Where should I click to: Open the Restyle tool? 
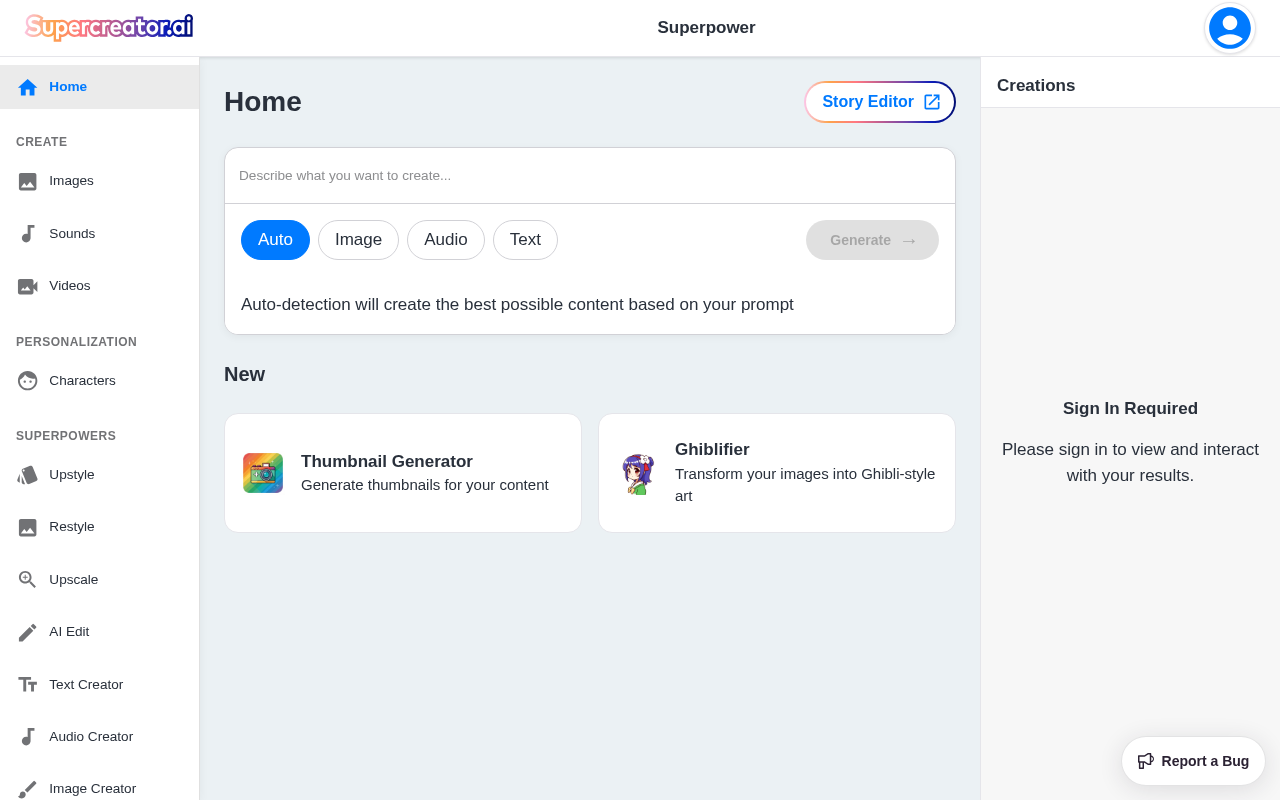tap(27, 527)
